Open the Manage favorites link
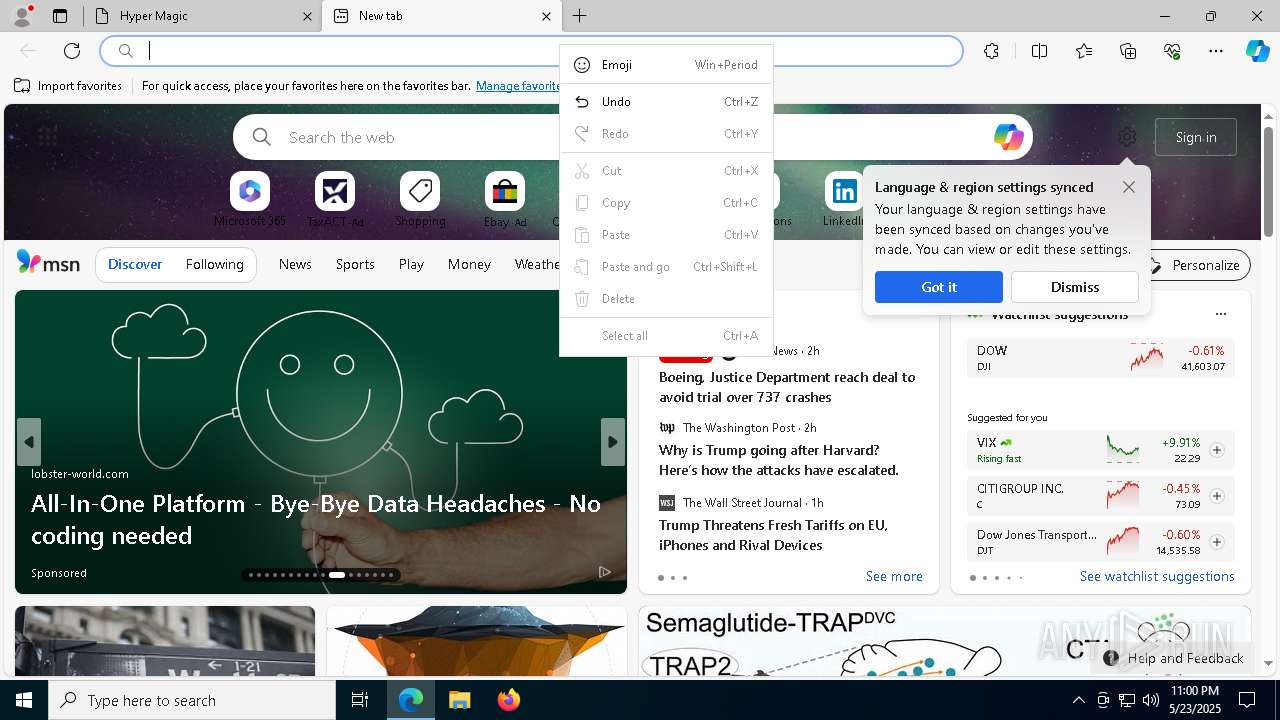Viewport: 1280px width, 720px height. [518, 86]
